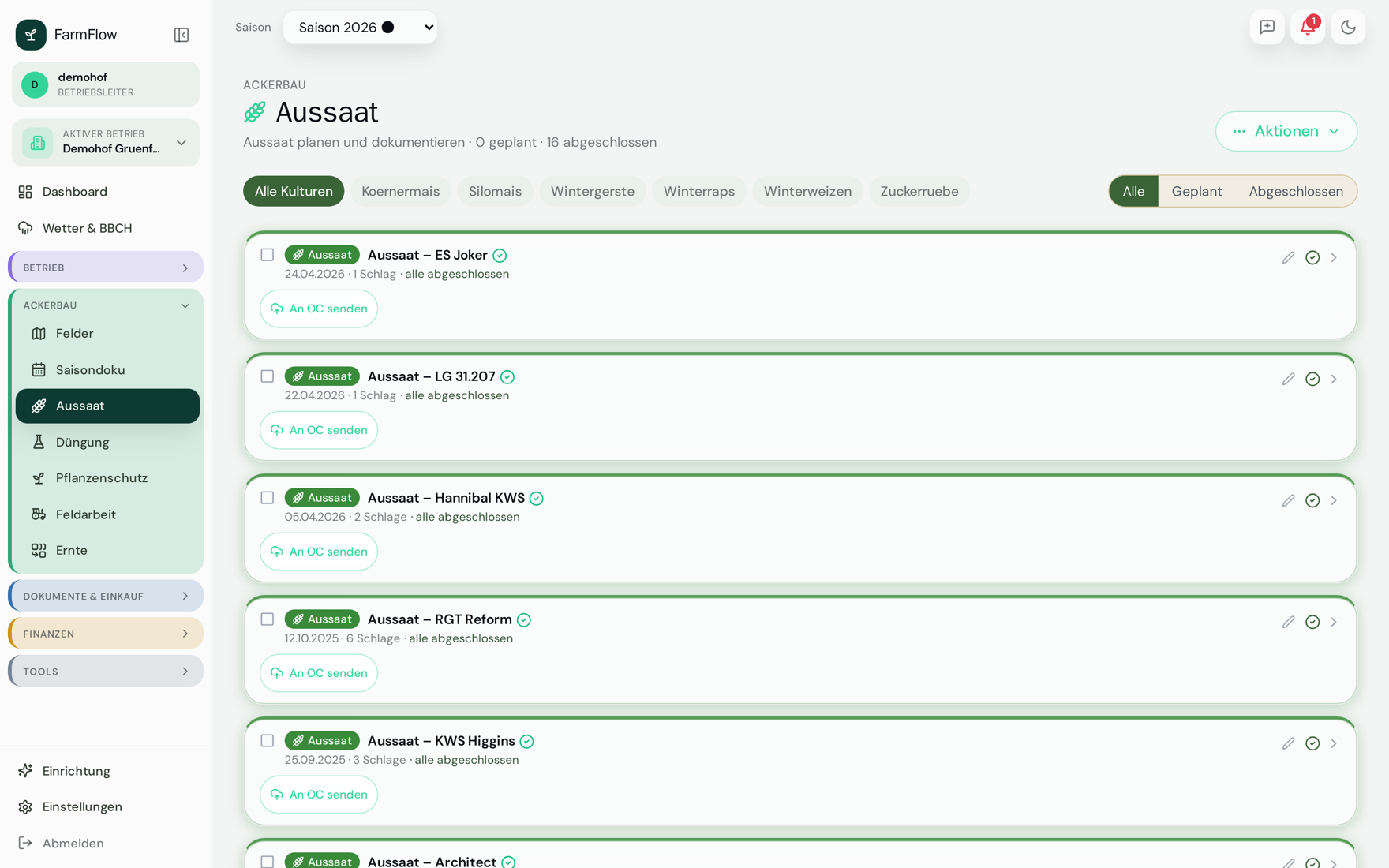Screen dimensions: 1389x868
Task: Send Hannibal KWS sowing to OC
Action: coord(319,552)
